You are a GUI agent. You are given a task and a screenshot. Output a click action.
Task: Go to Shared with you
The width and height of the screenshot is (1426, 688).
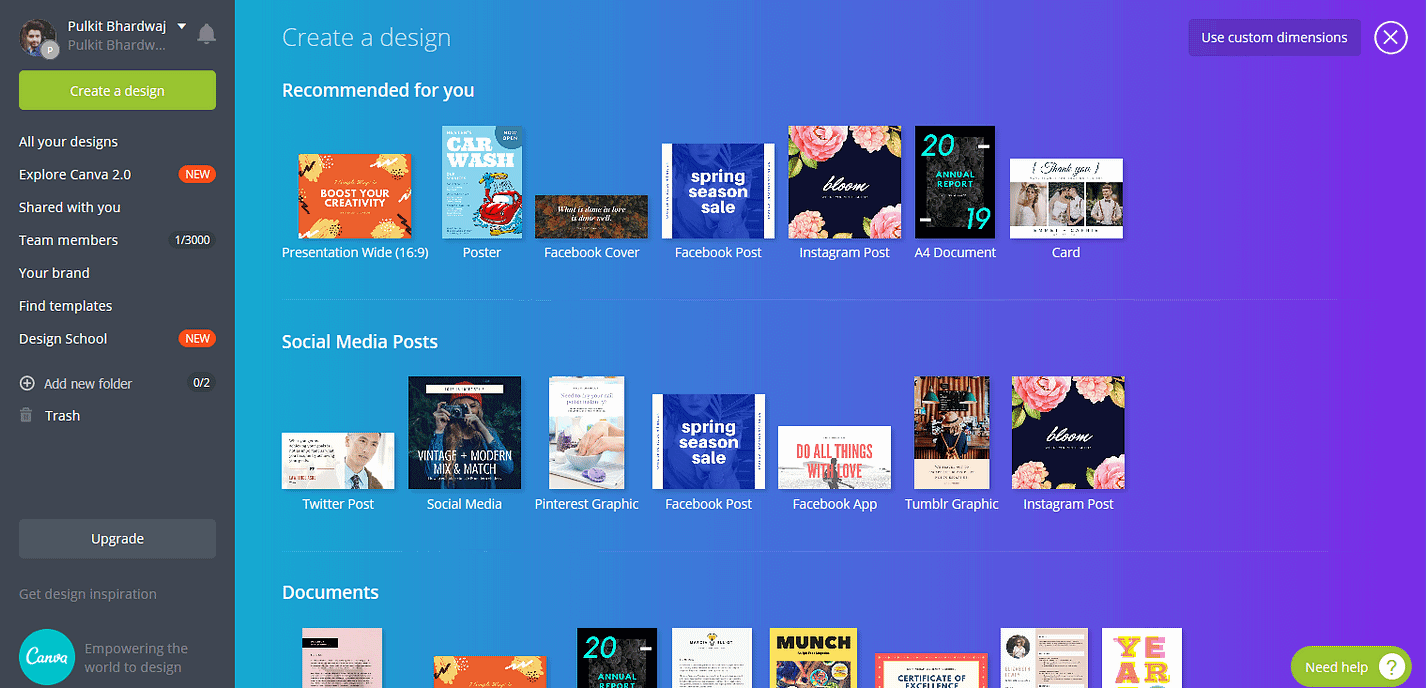tap(70, 207)
